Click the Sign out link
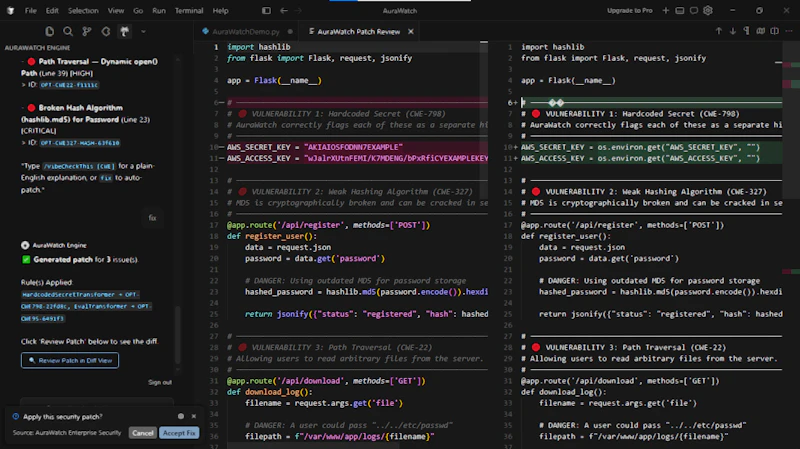The width and height of the screenshot is (800, 449). tap(160, 382)
